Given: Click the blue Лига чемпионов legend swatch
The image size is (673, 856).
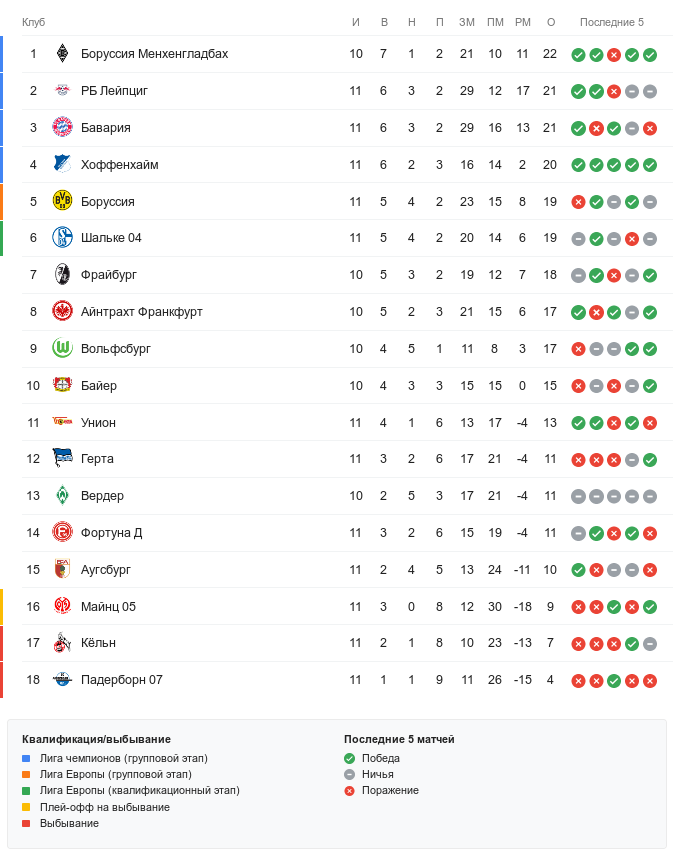Looking at the screenshot, I should [x=26, y=758].
